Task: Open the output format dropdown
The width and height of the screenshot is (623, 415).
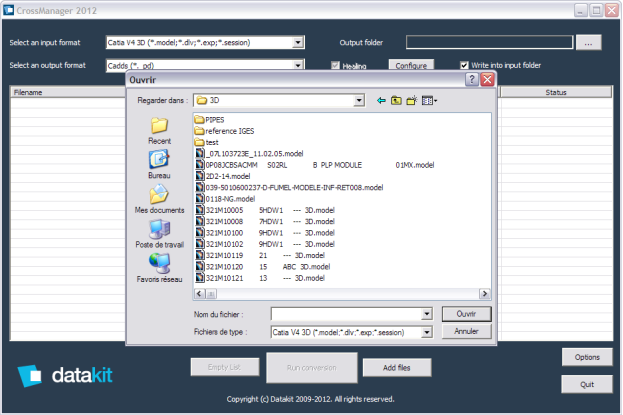Action: coord(298,65)
